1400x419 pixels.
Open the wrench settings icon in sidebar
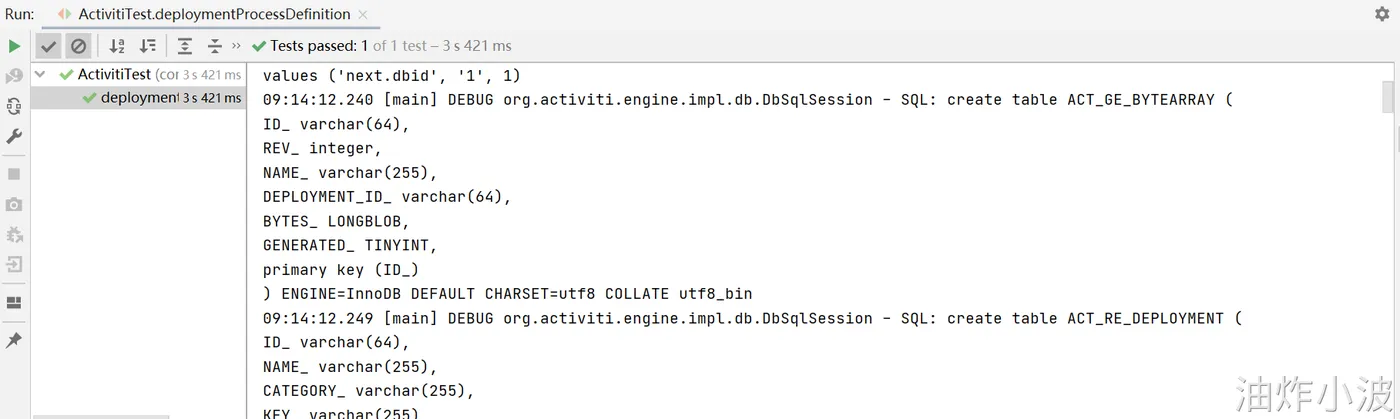[x=14, y=136]
